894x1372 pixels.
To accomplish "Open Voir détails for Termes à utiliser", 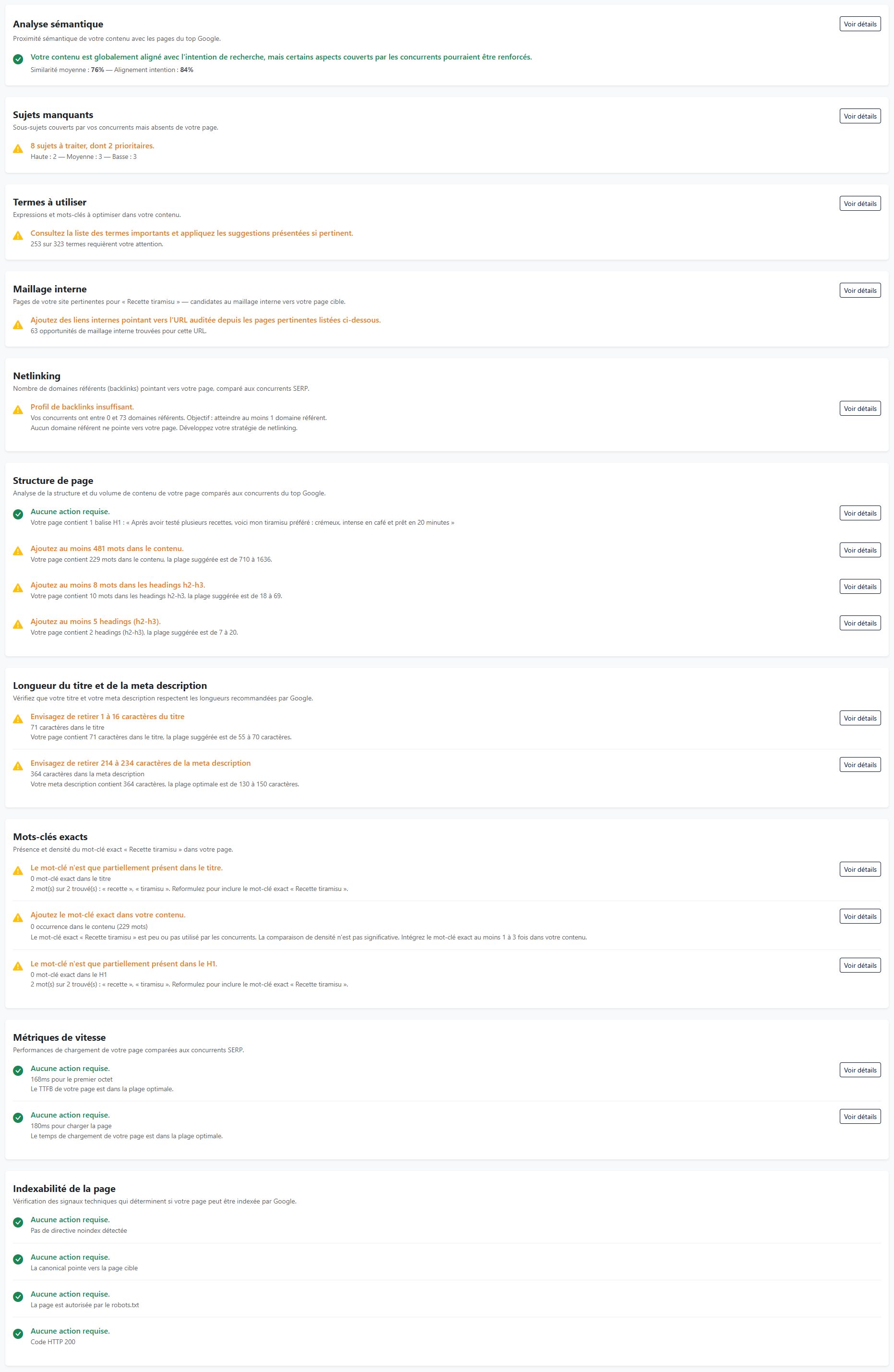I will [860, 204].
